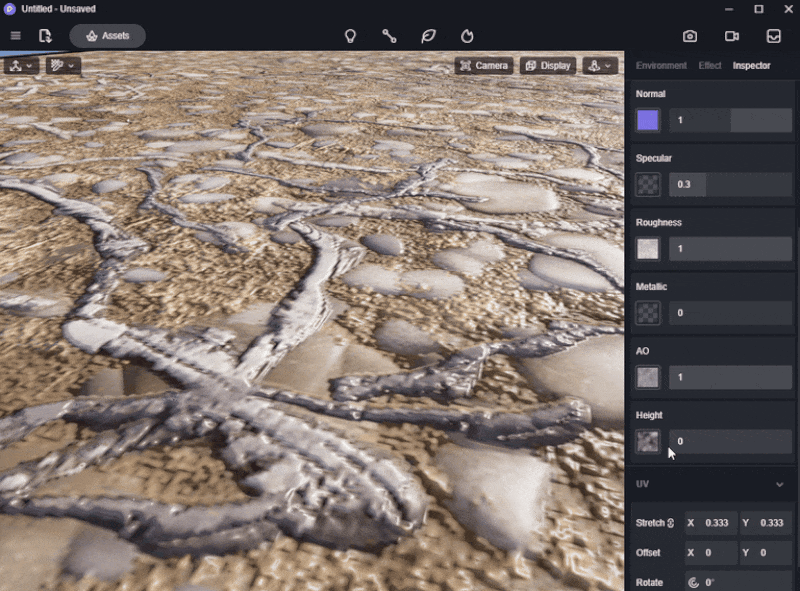Adjust the AO value slider
This screenshot has width=800, height=591.
(730, 377)
